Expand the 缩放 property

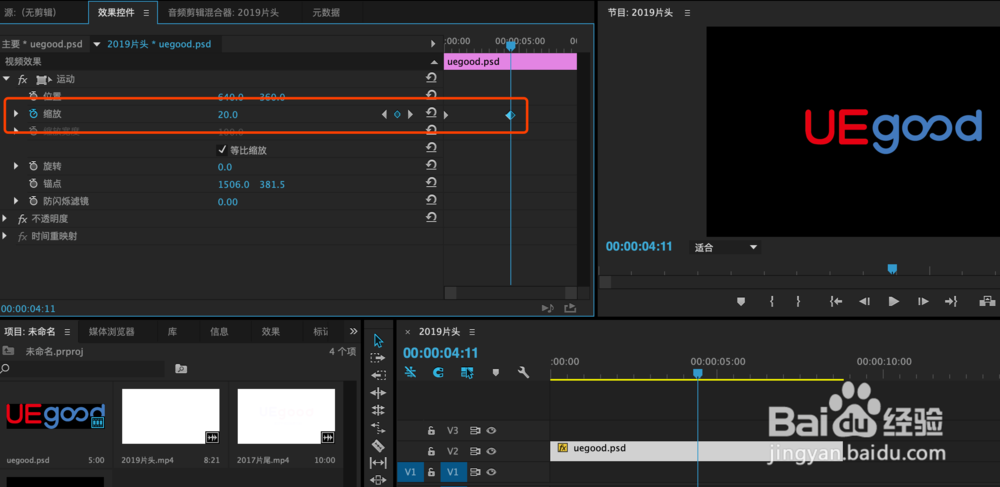tap(17, 113)
